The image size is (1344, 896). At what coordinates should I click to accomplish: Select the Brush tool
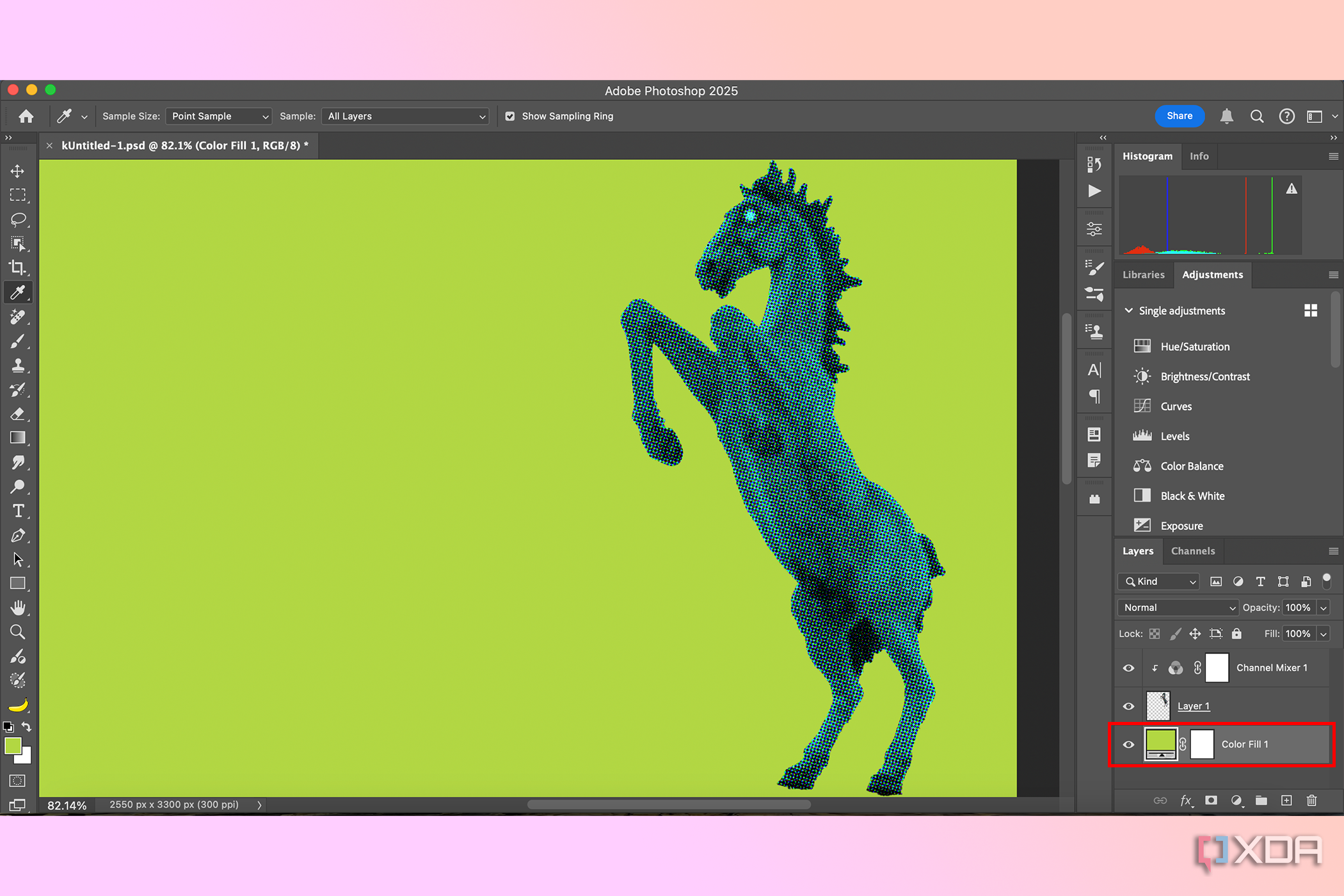click(x=17, y=341)
